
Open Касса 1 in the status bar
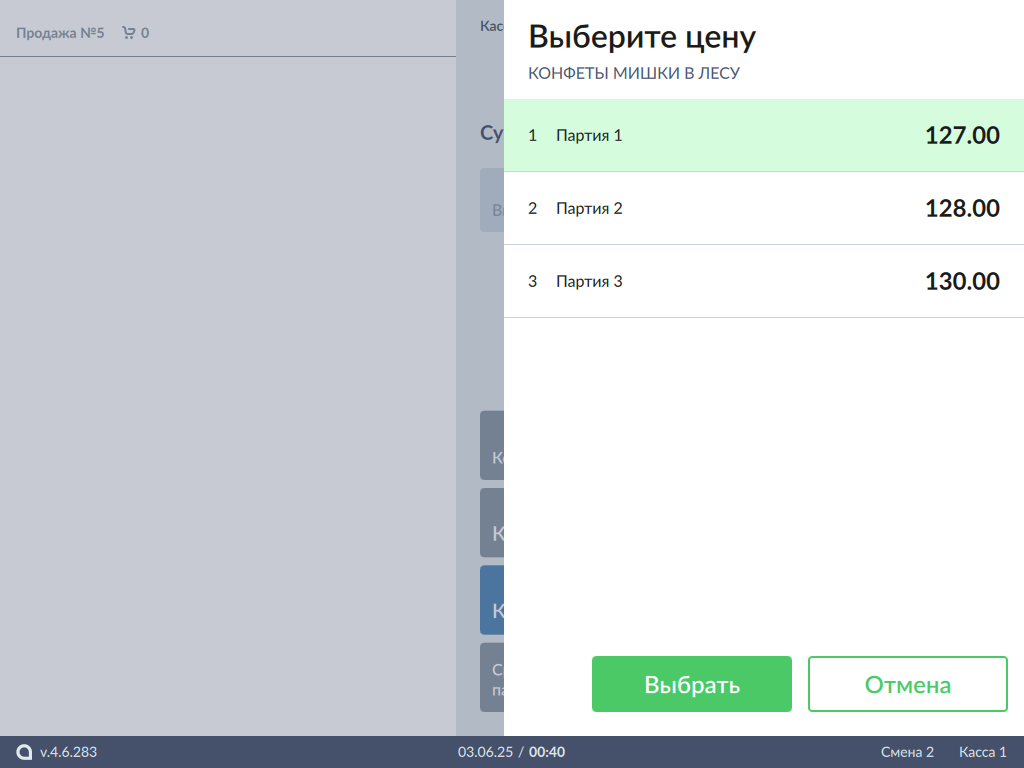[x=982, y=752]
